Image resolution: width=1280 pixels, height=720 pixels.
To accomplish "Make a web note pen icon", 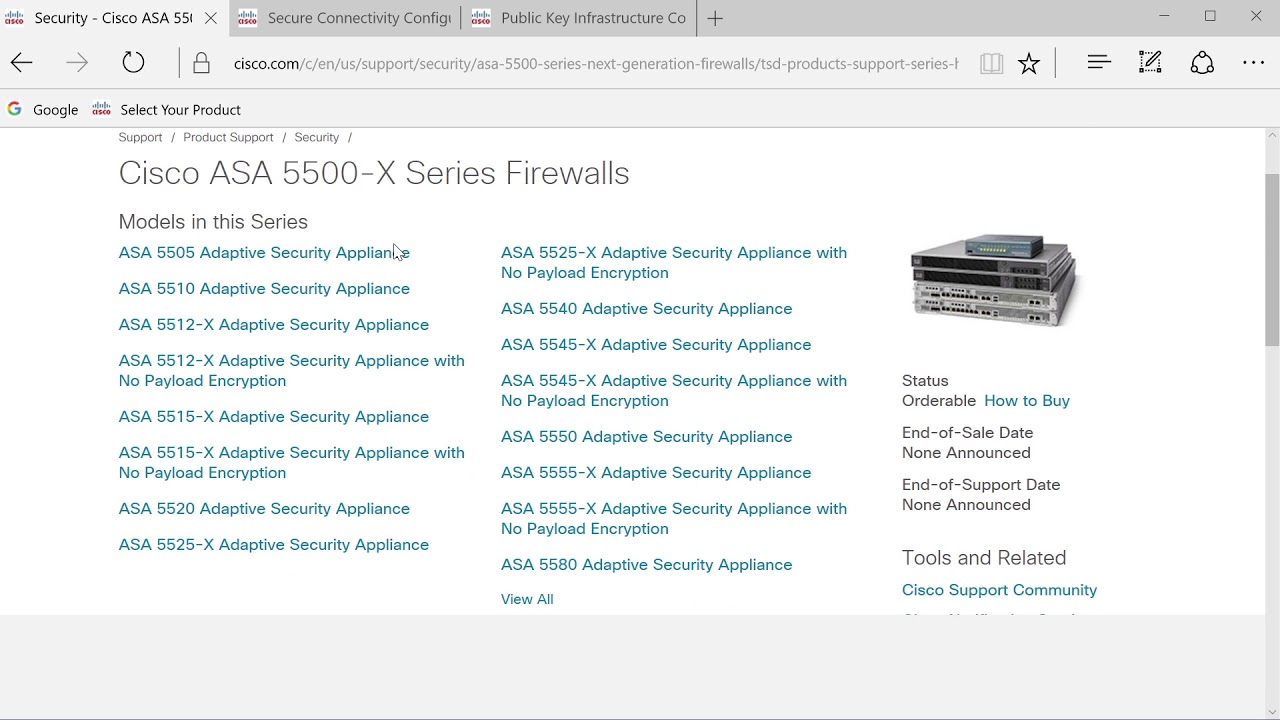I will tap(1151, 62).
